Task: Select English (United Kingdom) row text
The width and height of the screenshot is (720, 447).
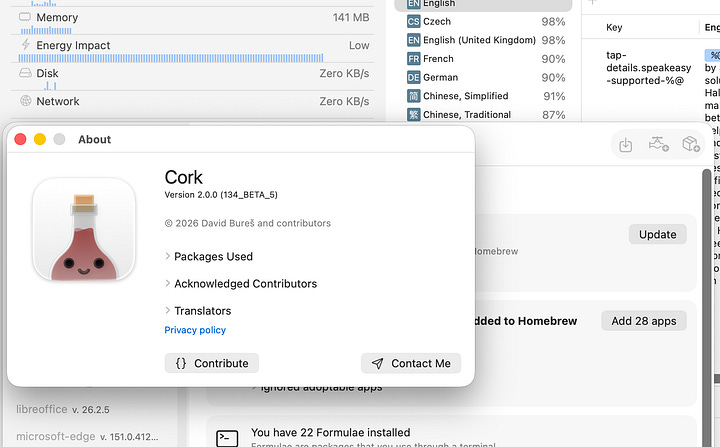Action: pyautogui.click(x=479, y=40)
